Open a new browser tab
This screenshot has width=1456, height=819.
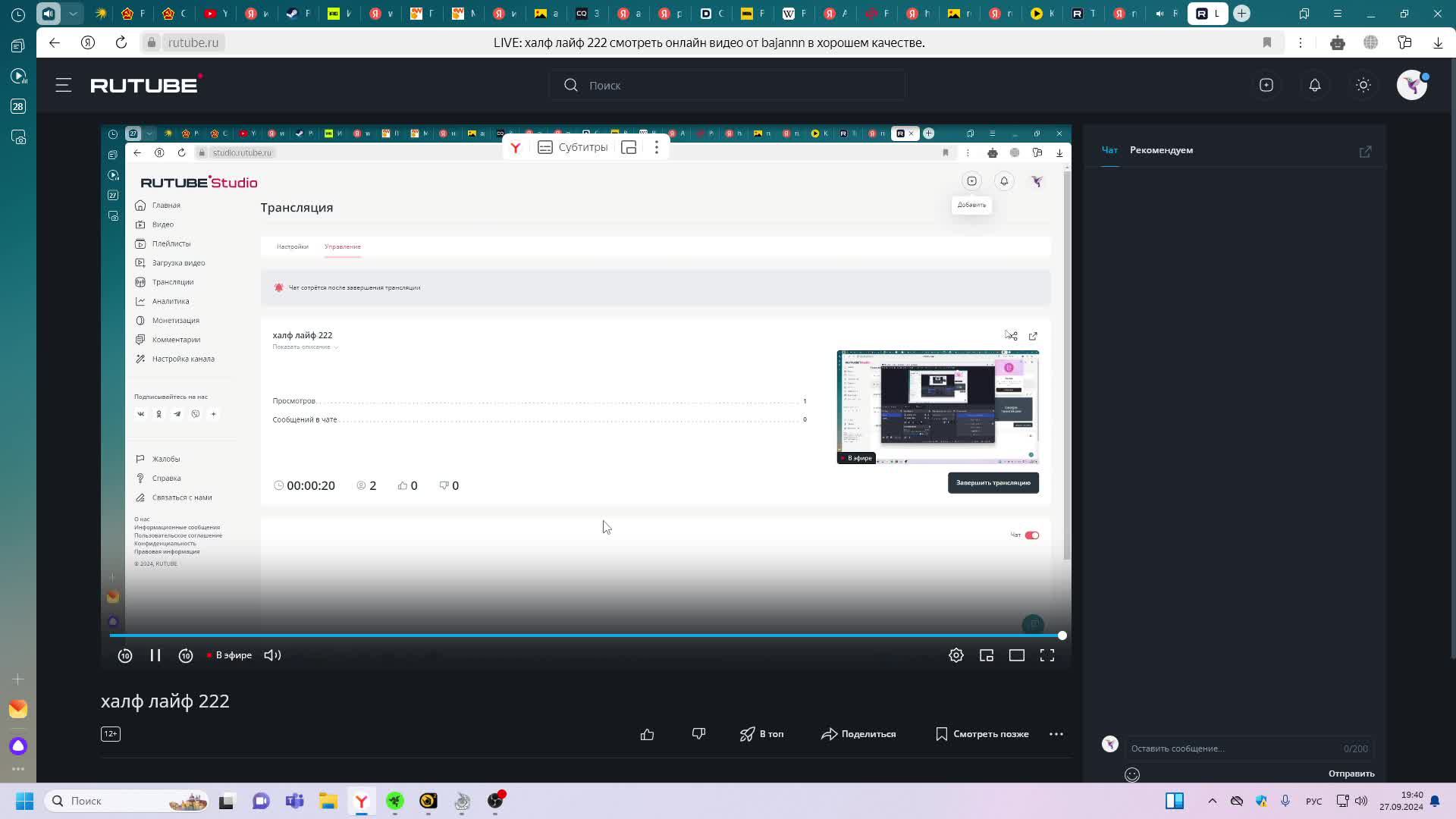[1241, 14]
